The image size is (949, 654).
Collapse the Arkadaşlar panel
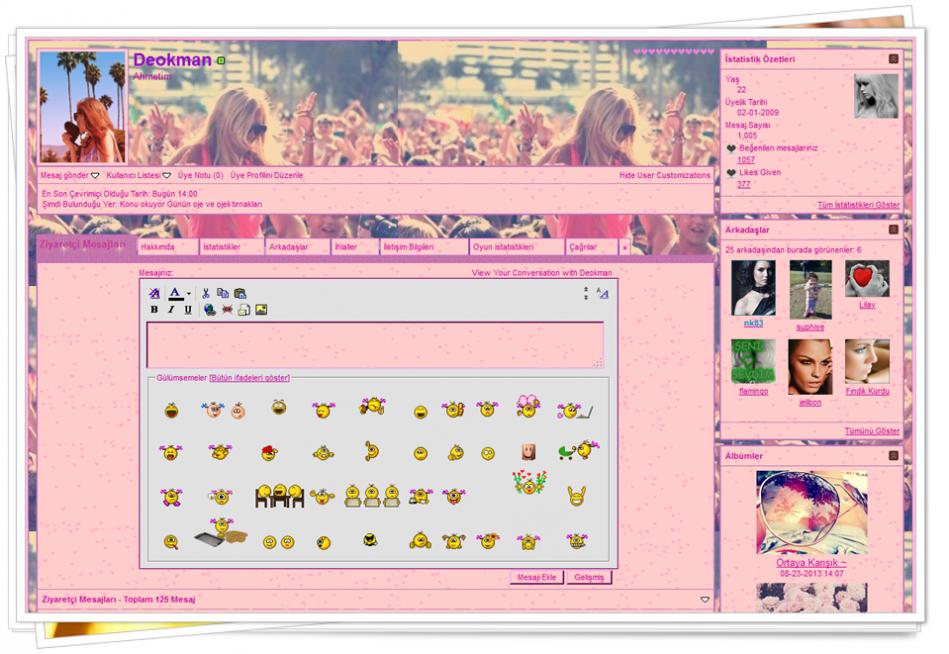click(x=893, y=229)
